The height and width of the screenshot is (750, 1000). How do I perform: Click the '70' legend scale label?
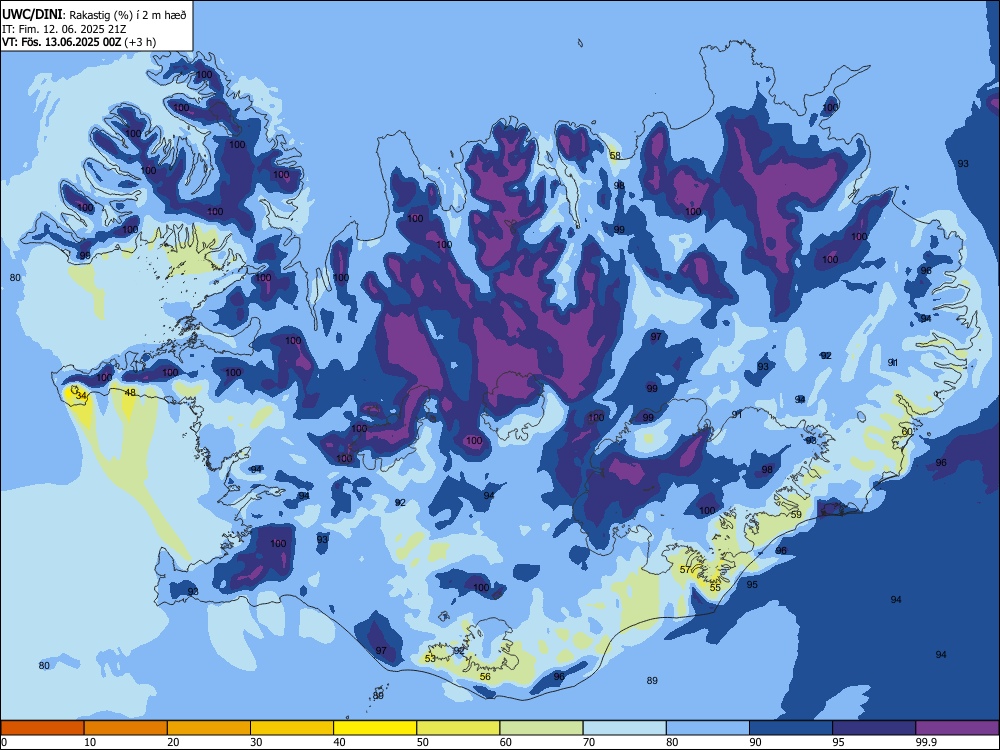(x=589, y=742)
